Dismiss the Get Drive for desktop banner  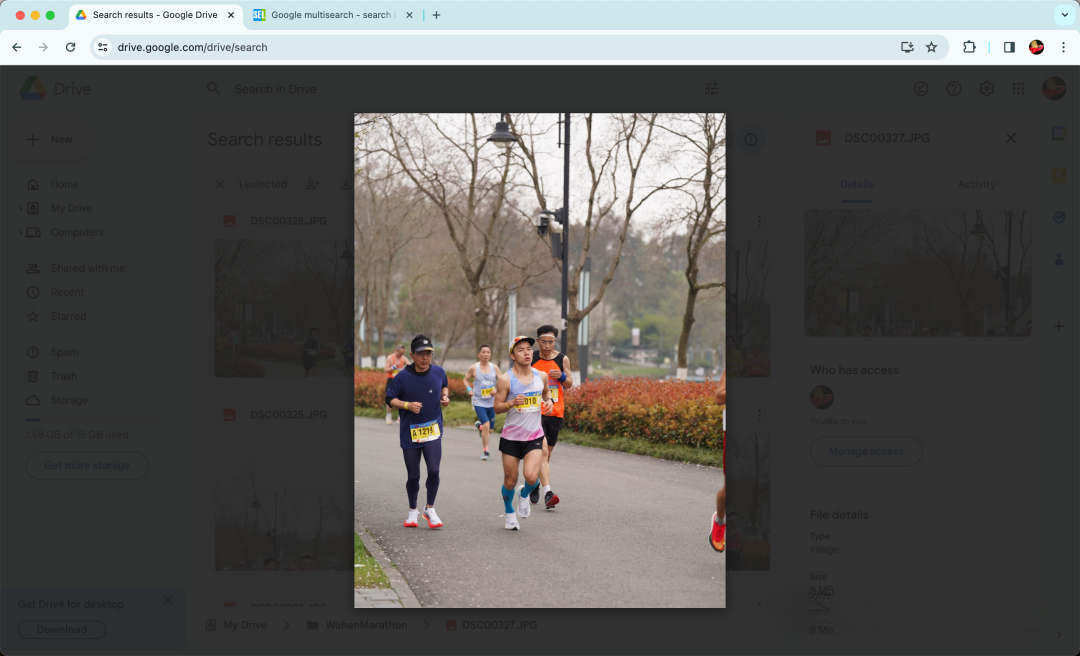[x=168, y=600]
